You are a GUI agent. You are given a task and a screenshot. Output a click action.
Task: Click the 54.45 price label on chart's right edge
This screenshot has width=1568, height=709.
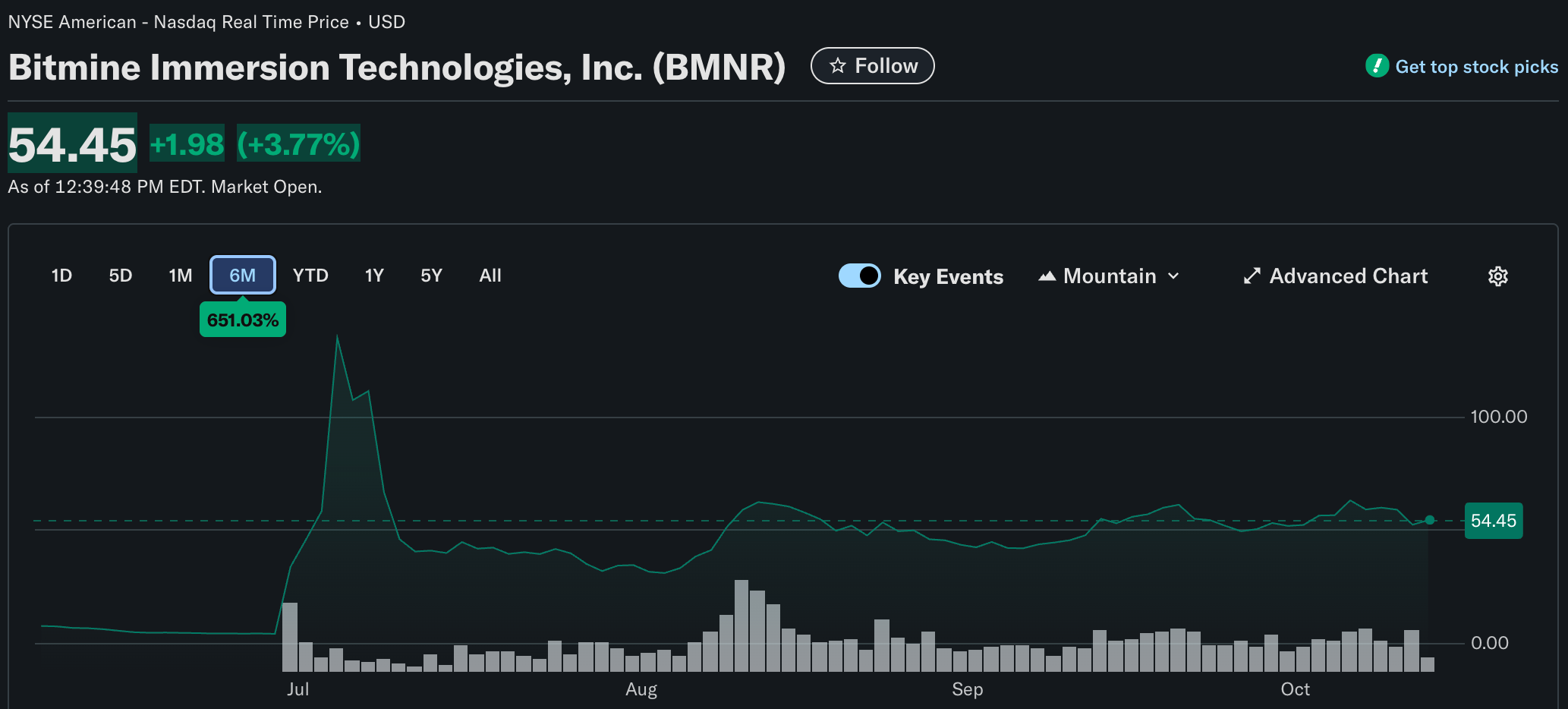[x=1493, y=521]
